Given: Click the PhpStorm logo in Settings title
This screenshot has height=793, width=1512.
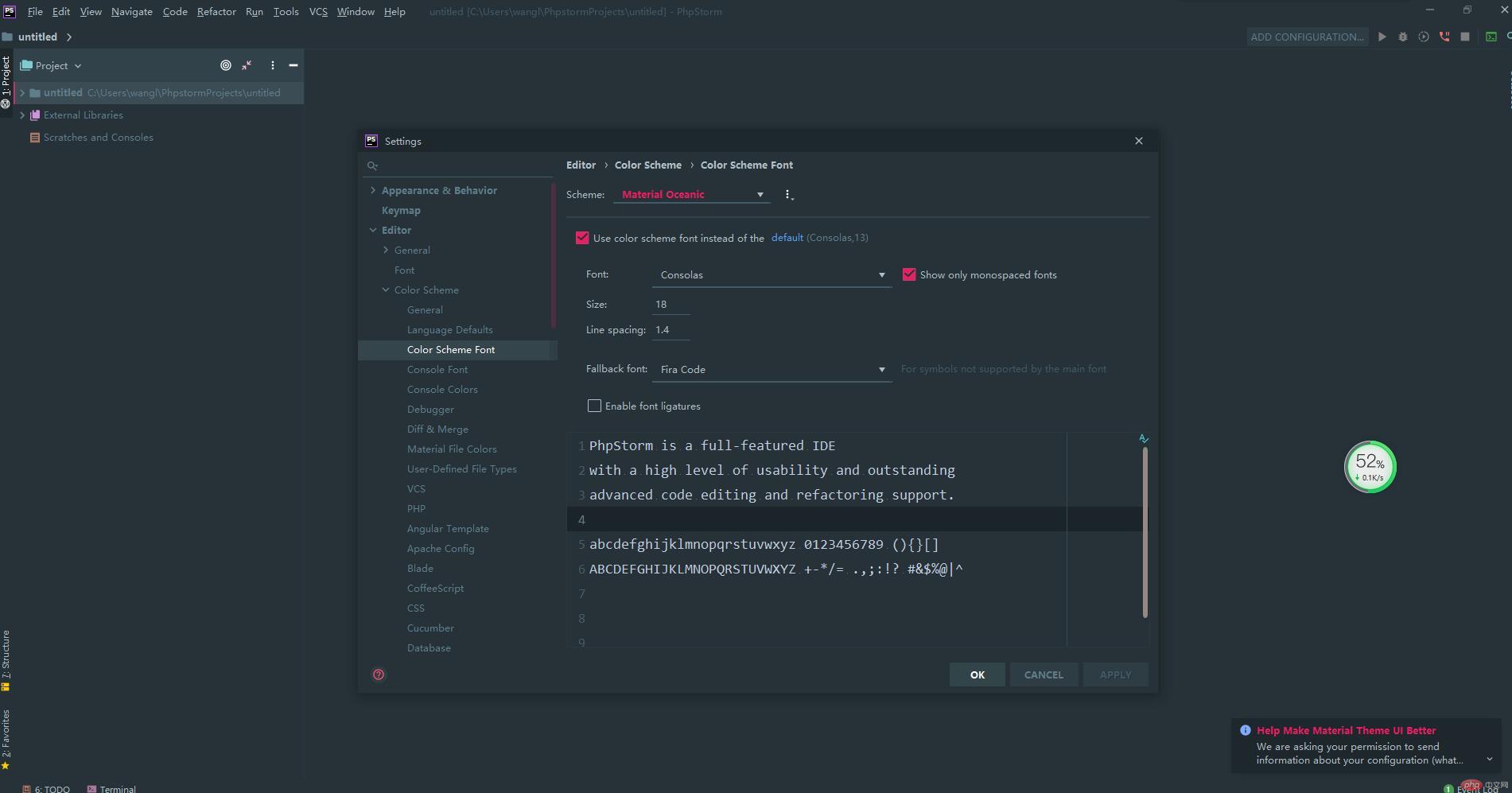Looking at the screenshot, I should click(x=371, y=141).
